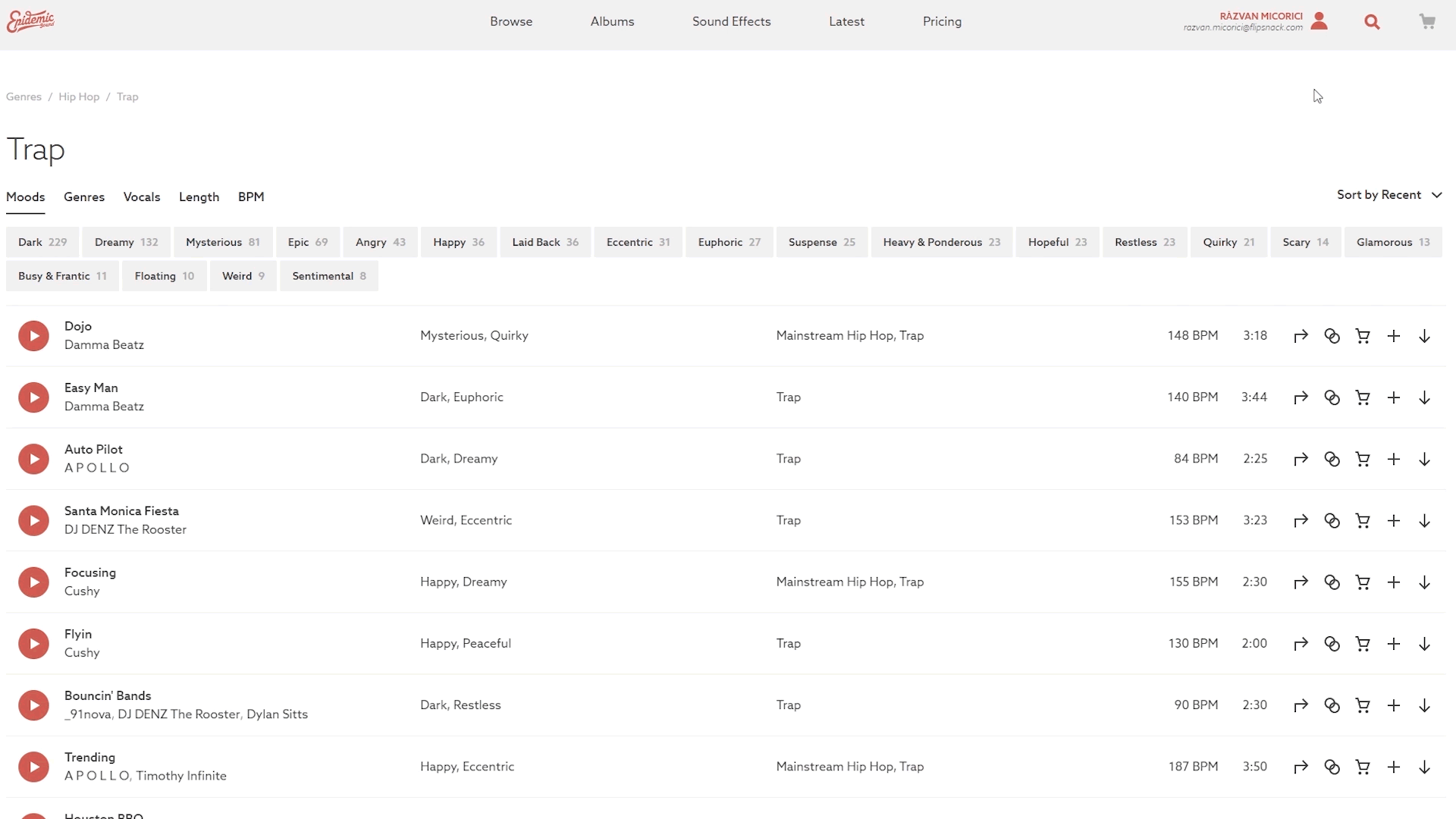Play the Bouncin' Bands track
Image resolution: width=1456 pixels, height=819 pixels.
pos(33,705)
